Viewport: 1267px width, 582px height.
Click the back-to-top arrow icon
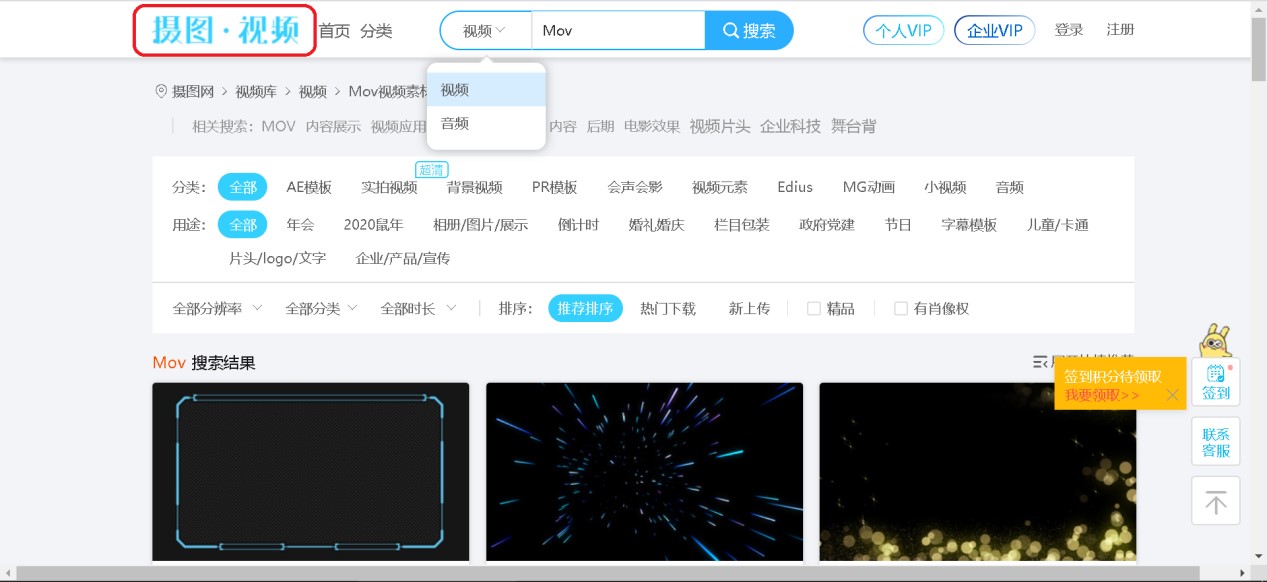click(x=1215, y=500)
